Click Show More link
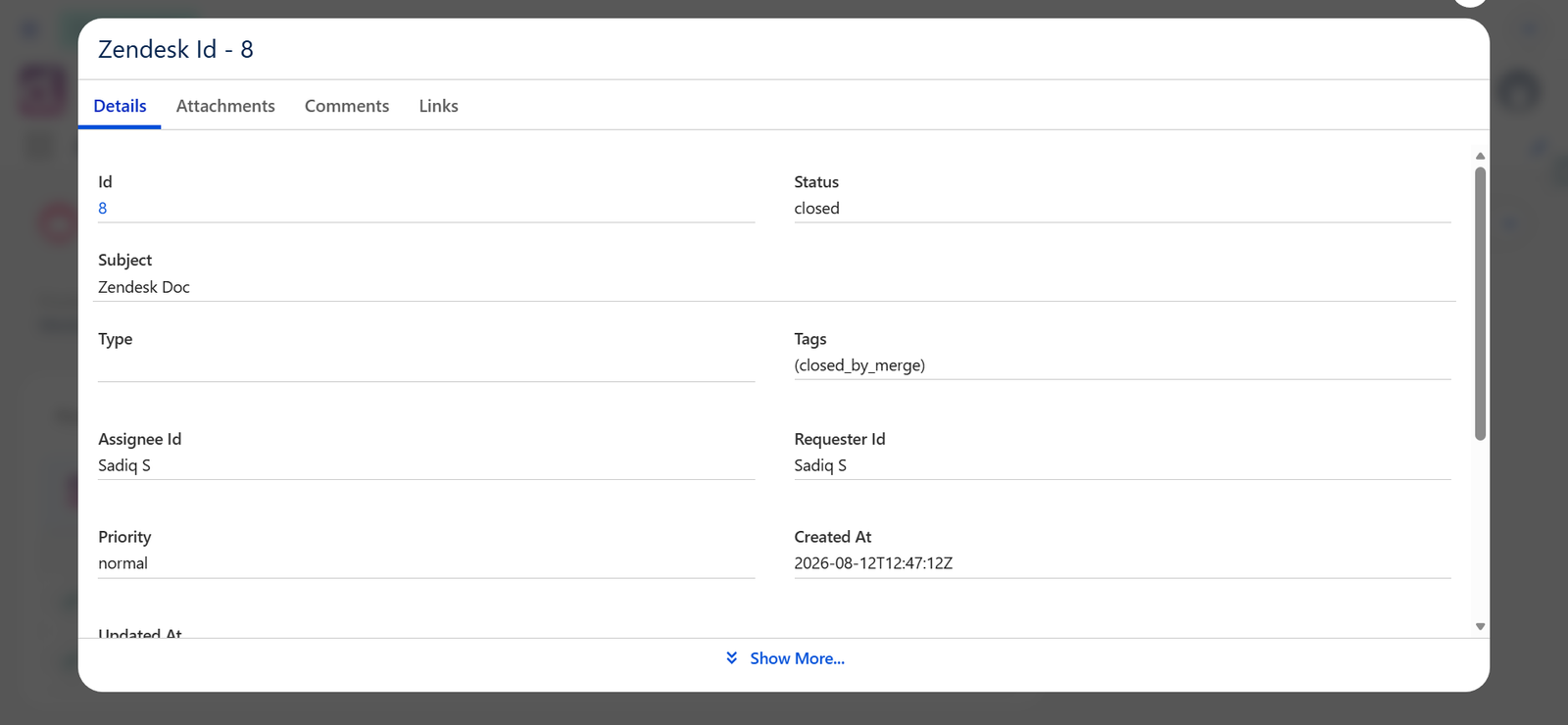This screenshot has width=1568, height=725. click(797, 658)
